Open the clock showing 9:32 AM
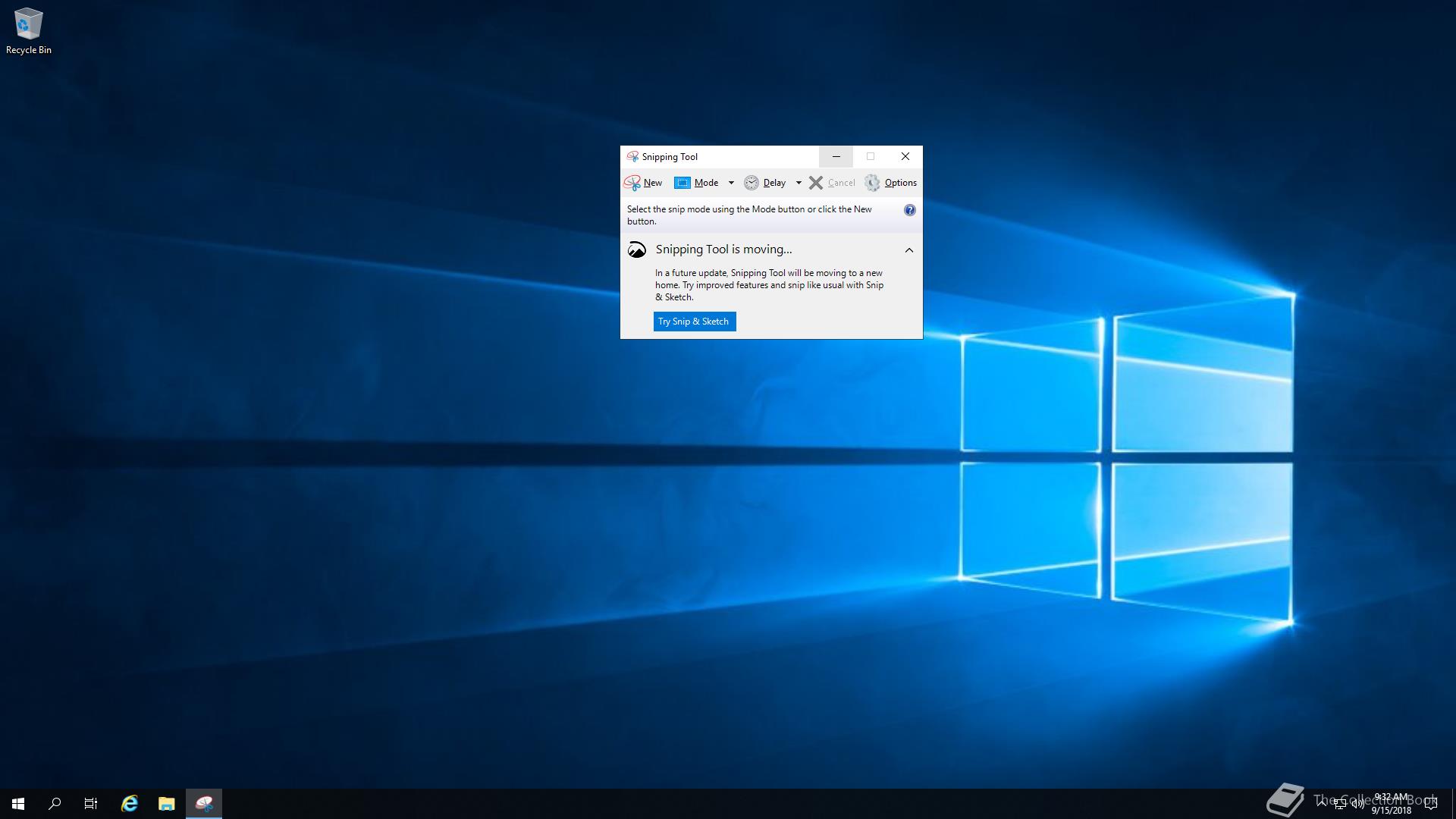The image size is (1456, 819). (x=1391, y=804)
